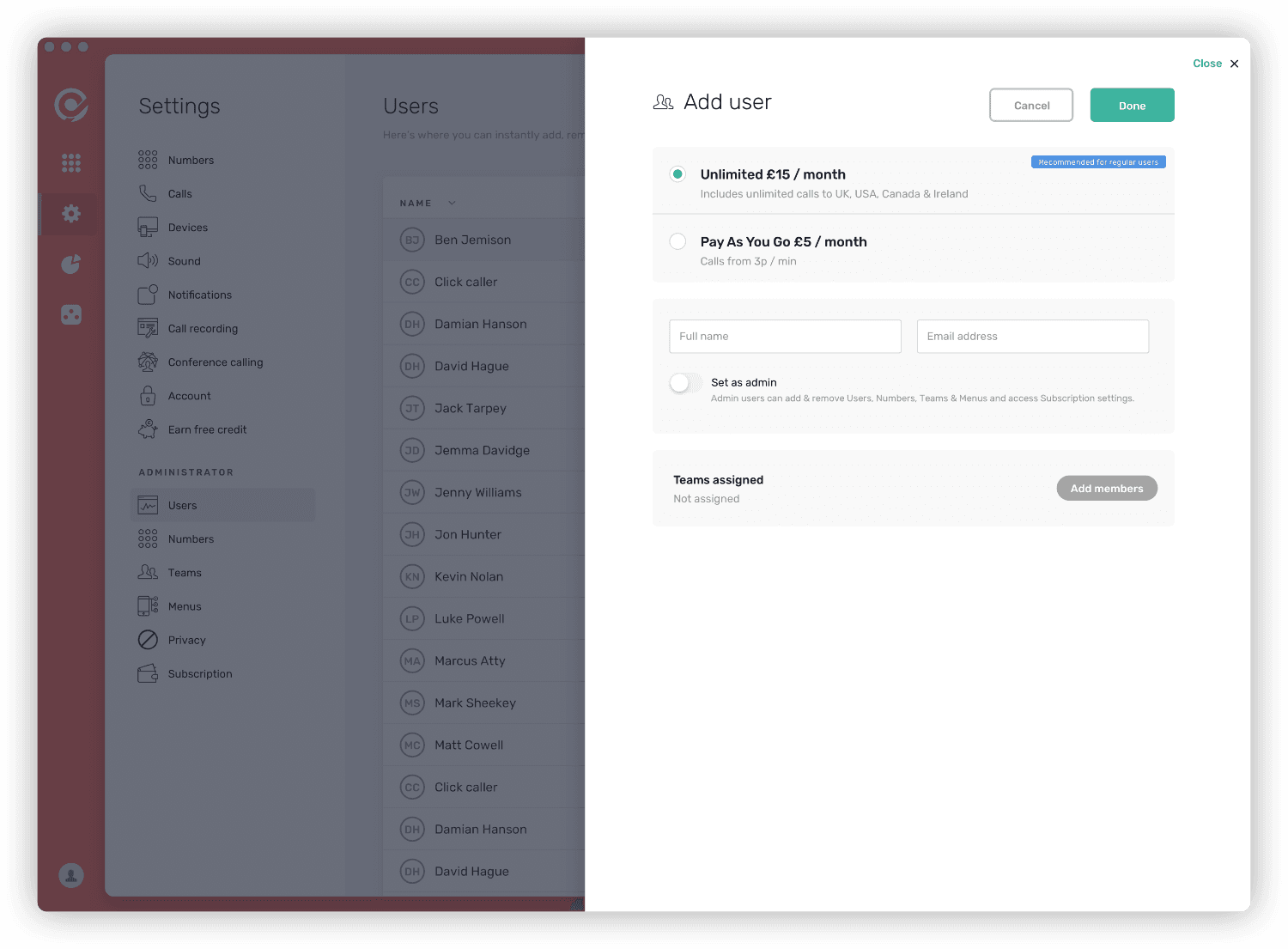Select Matt Cowell in the users list

coord(484,745)
